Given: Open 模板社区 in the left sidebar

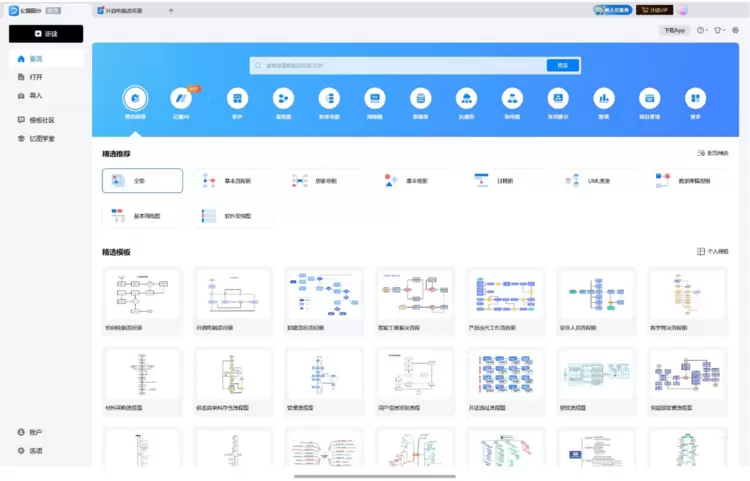Looking at the screenshot, I should click(x=42, y=119).
